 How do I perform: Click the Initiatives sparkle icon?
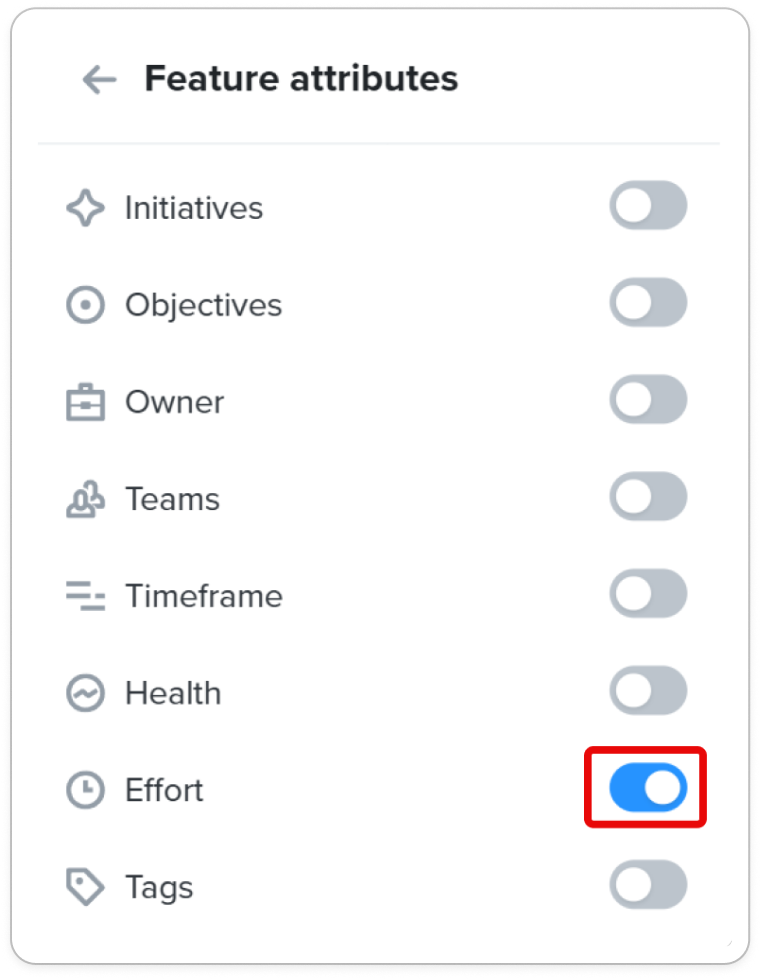[86, 207]
